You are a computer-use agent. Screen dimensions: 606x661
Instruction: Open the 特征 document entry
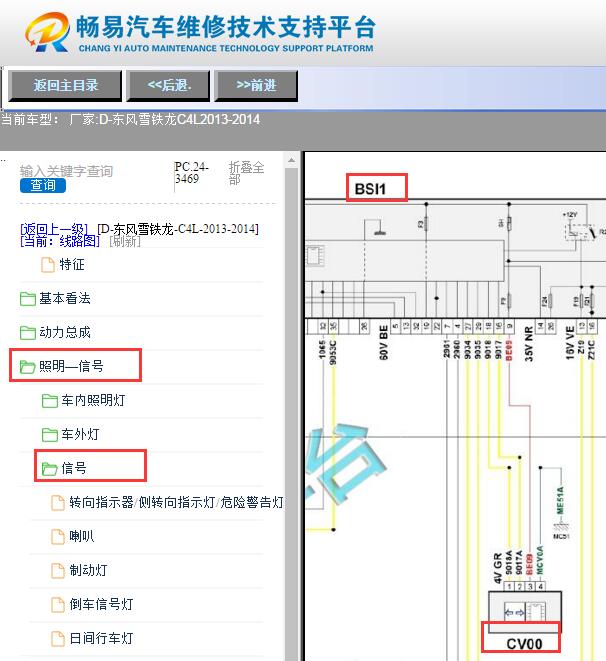pos(72,265)
